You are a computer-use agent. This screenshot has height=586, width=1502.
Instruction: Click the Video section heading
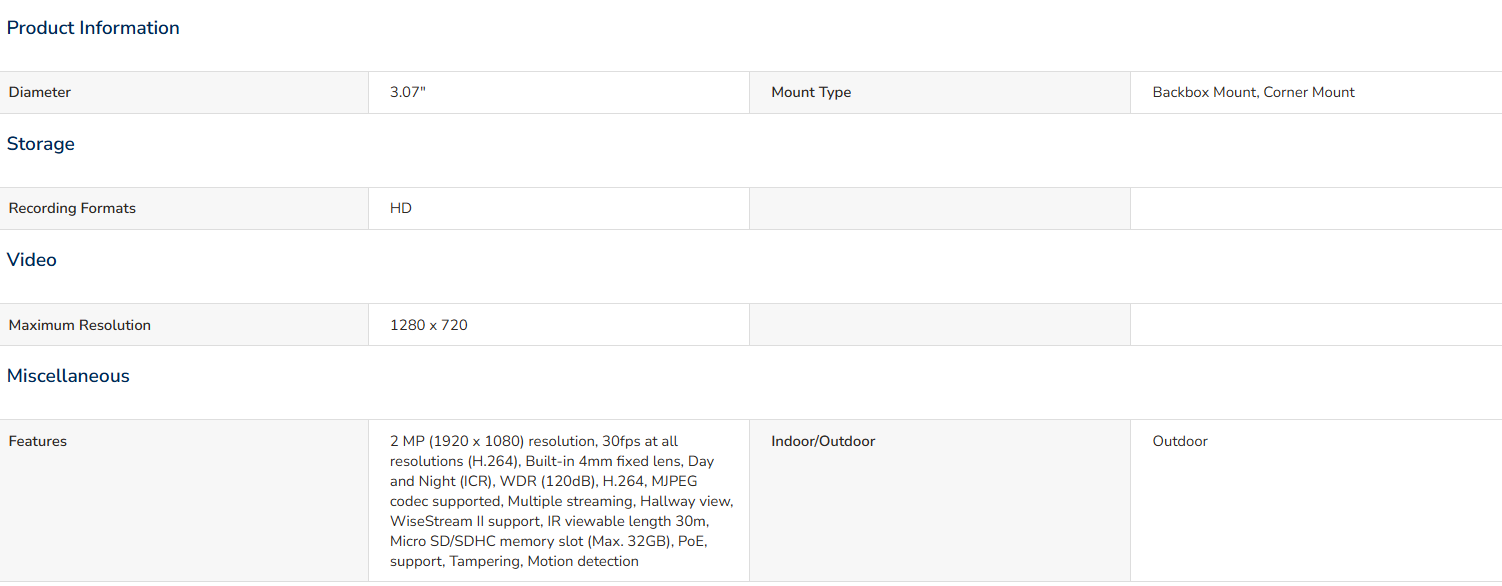tap(32, 260)
